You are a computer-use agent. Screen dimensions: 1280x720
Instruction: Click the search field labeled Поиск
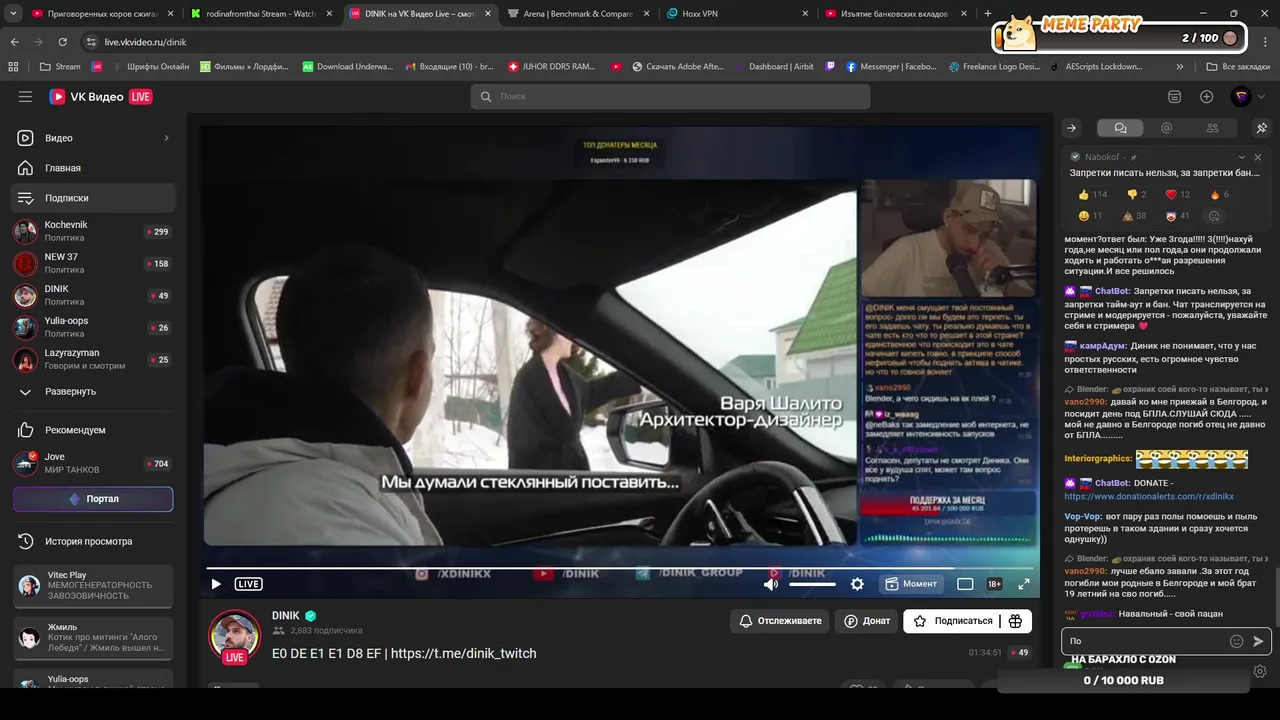670,97
